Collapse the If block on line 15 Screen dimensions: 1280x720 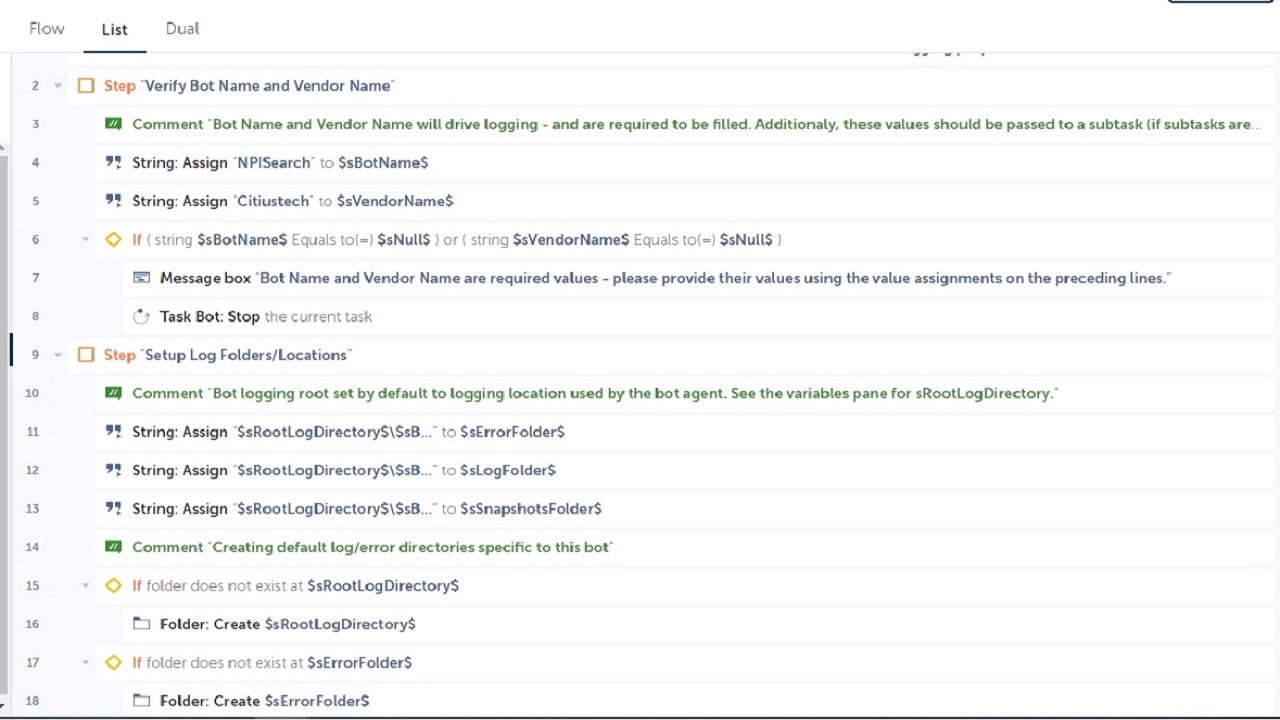coord(86,586)
